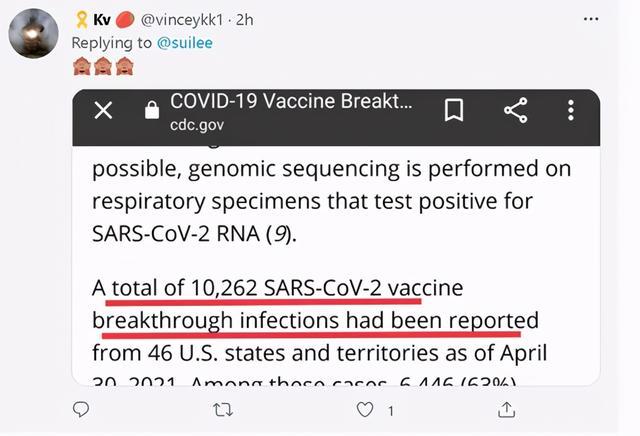Share the tweet via upload icon

[x=507, y=409]
